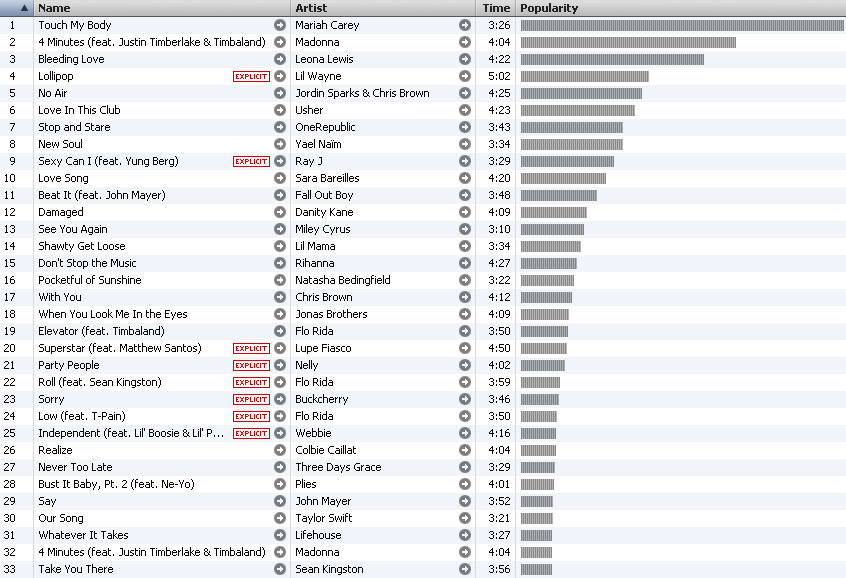Click the arrow icon next to Beat It
This screenshot has width=846, height=578.
pyautogui.click(x=279, y=195)
